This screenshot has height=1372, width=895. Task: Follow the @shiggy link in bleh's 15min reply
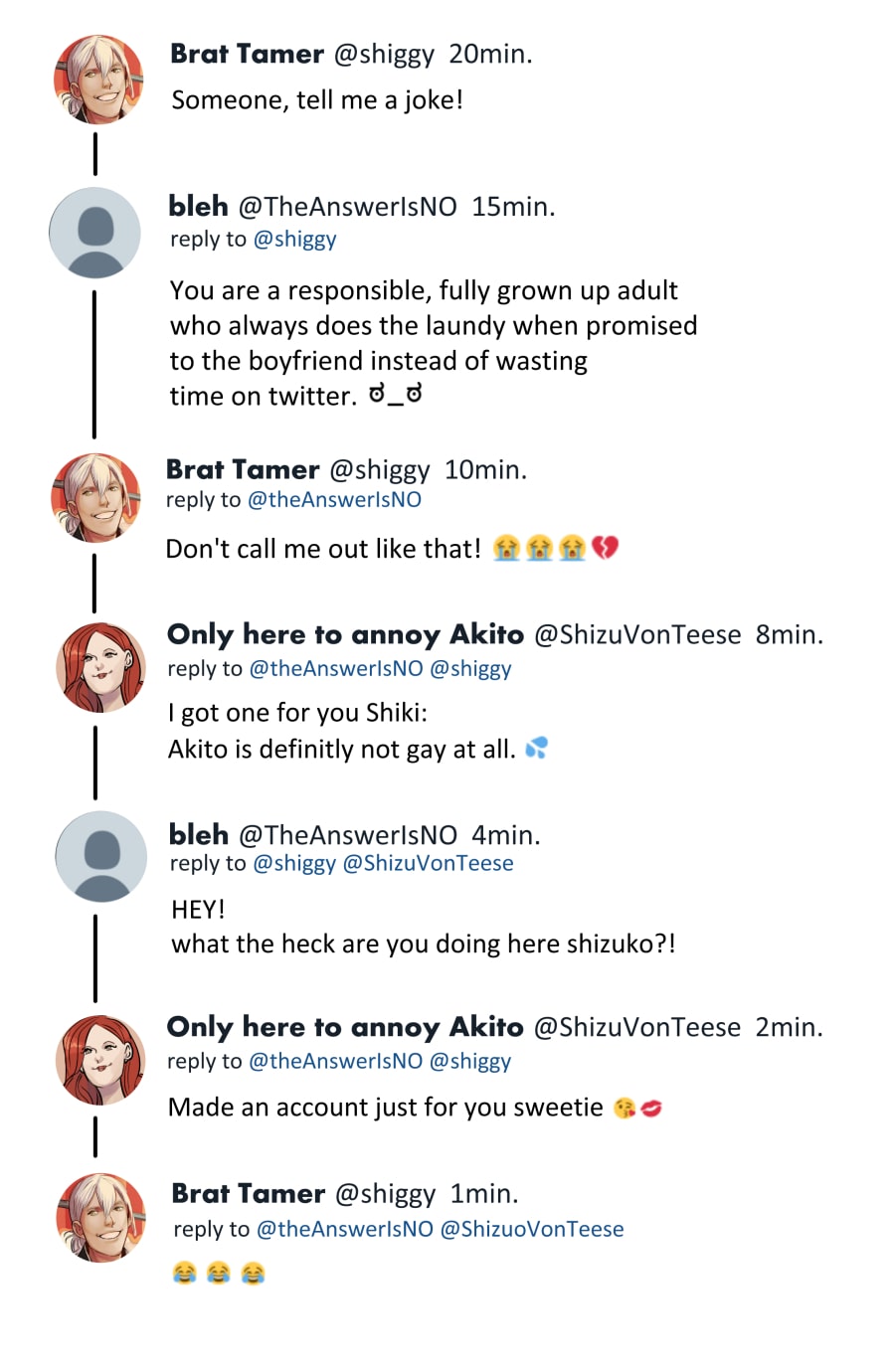coord(294,239)
